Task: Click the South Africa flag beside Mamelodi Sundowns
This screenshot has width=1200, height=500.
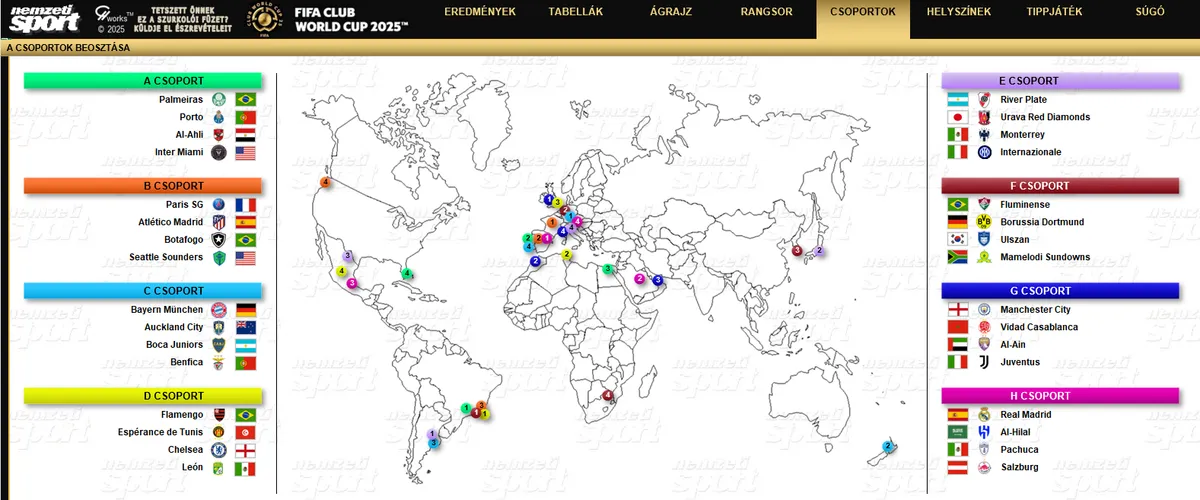Action: [958, 257]
